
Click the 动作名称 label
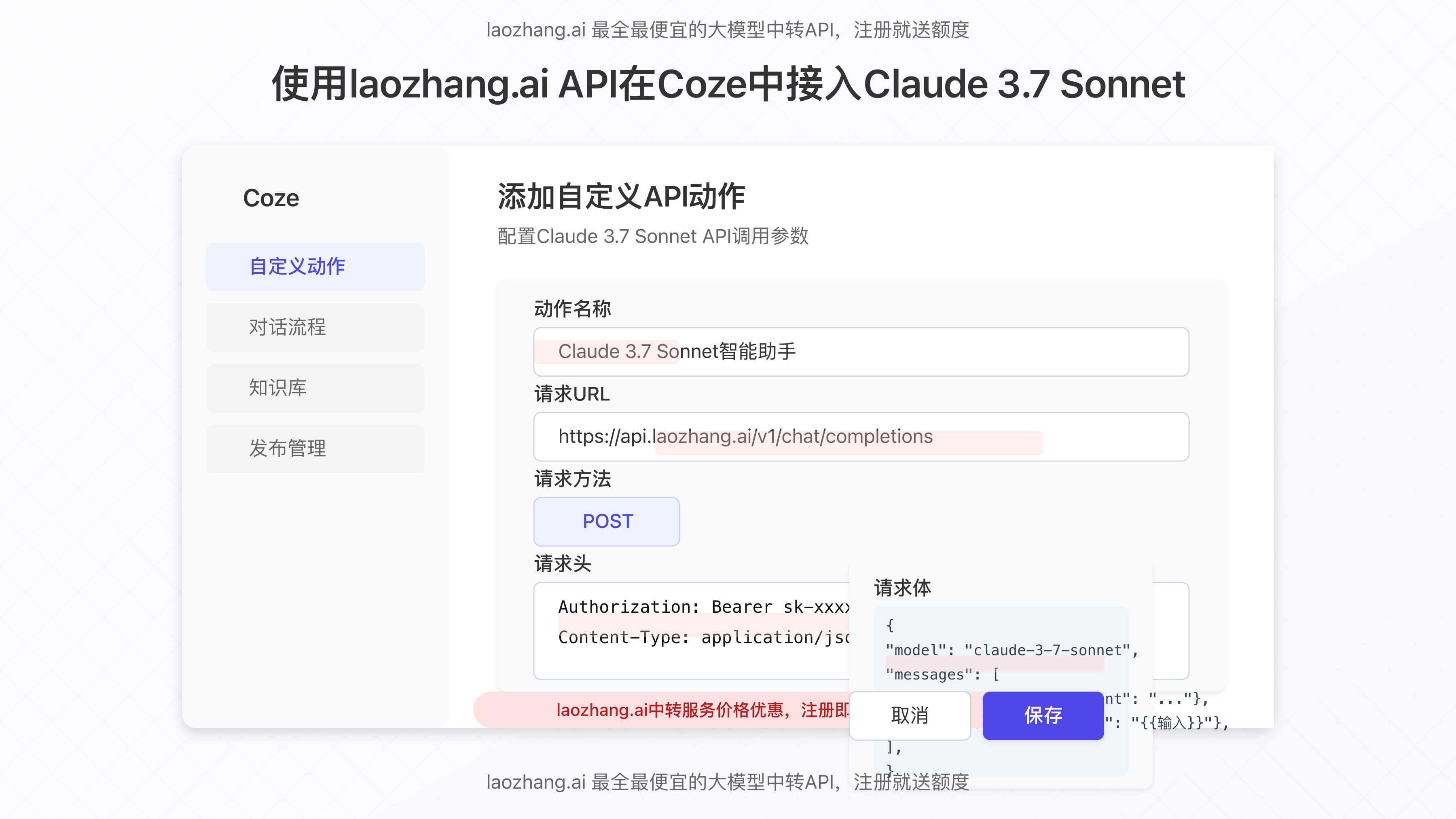pos(572,309)
